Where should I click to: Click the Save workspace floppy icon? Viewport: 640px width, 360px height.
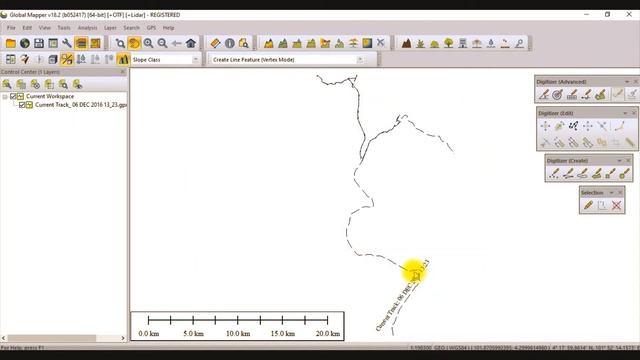(39, 43)
